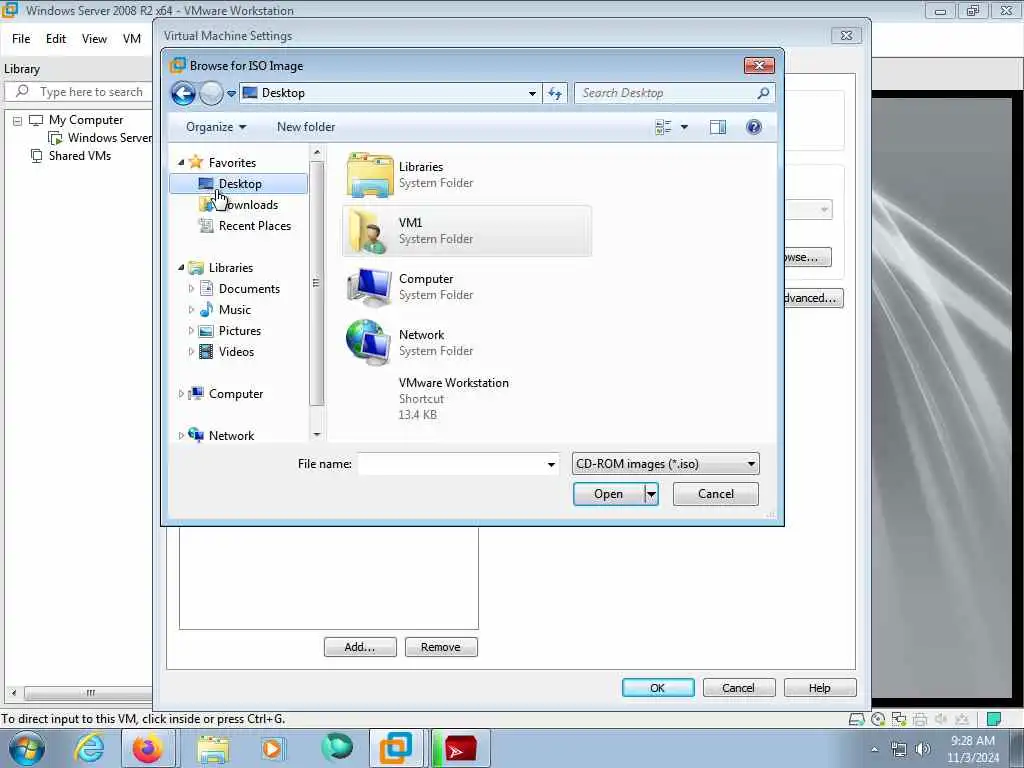Viewport: 1024px width, 768px height.
Task: Select the Network globe icon in file list
Action: tap(368, 342)
